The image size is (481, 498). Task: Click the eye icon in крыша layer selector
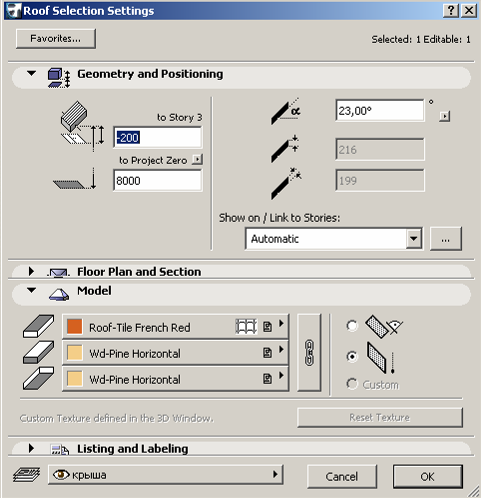click(61, 474)
